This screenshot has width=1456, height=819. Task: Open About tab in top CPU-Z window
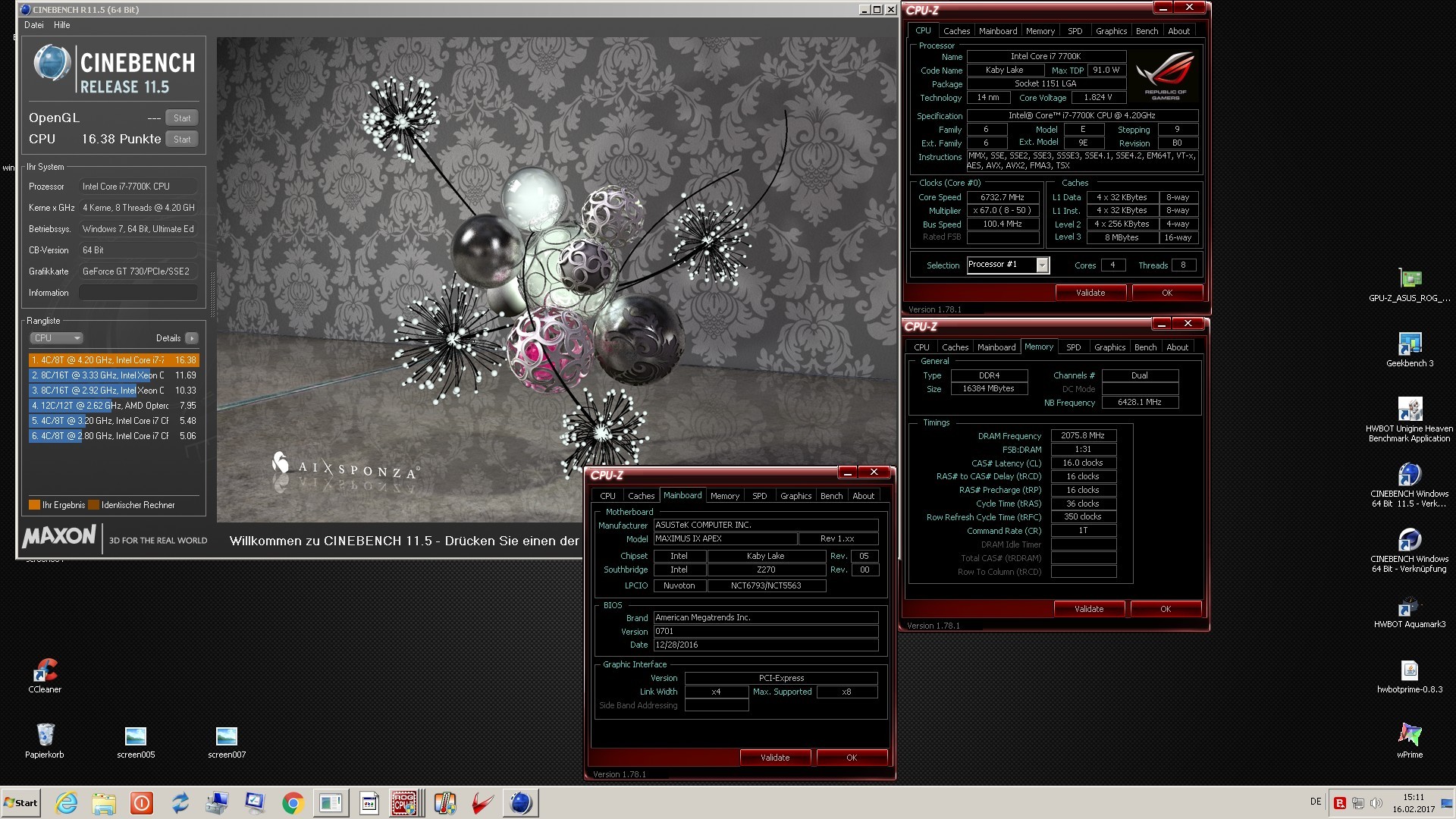1178,31
